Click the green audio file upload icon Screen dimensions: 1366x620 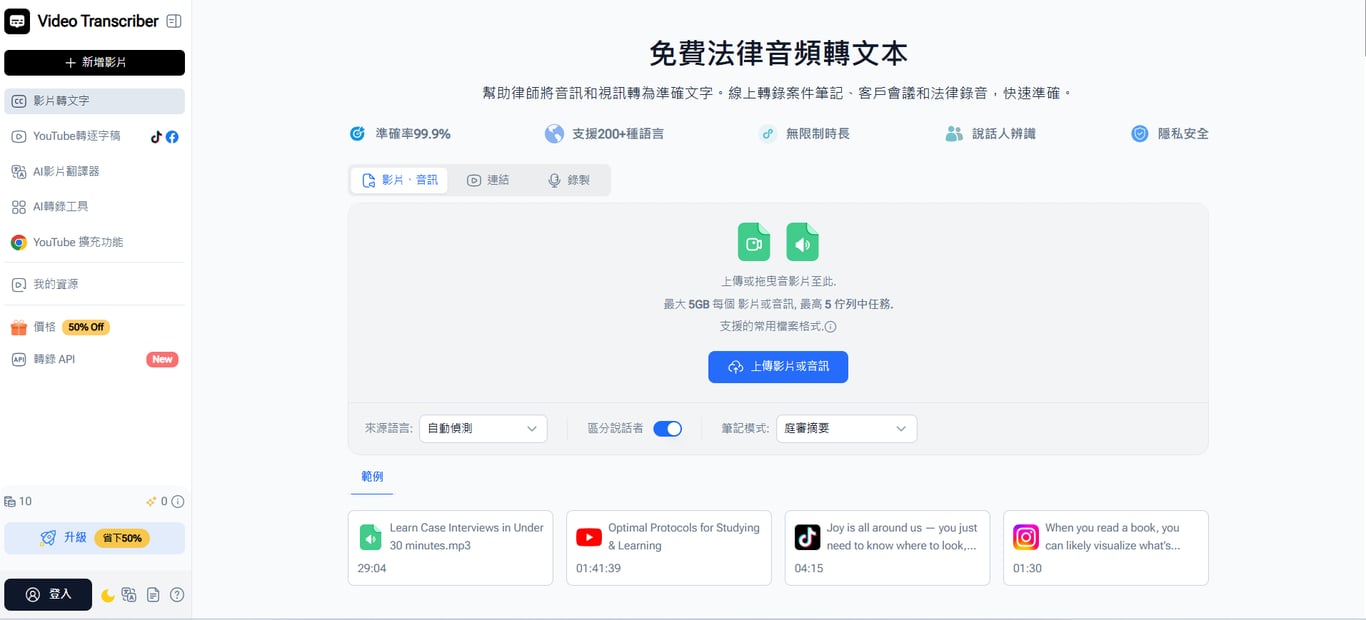point(802,242)
